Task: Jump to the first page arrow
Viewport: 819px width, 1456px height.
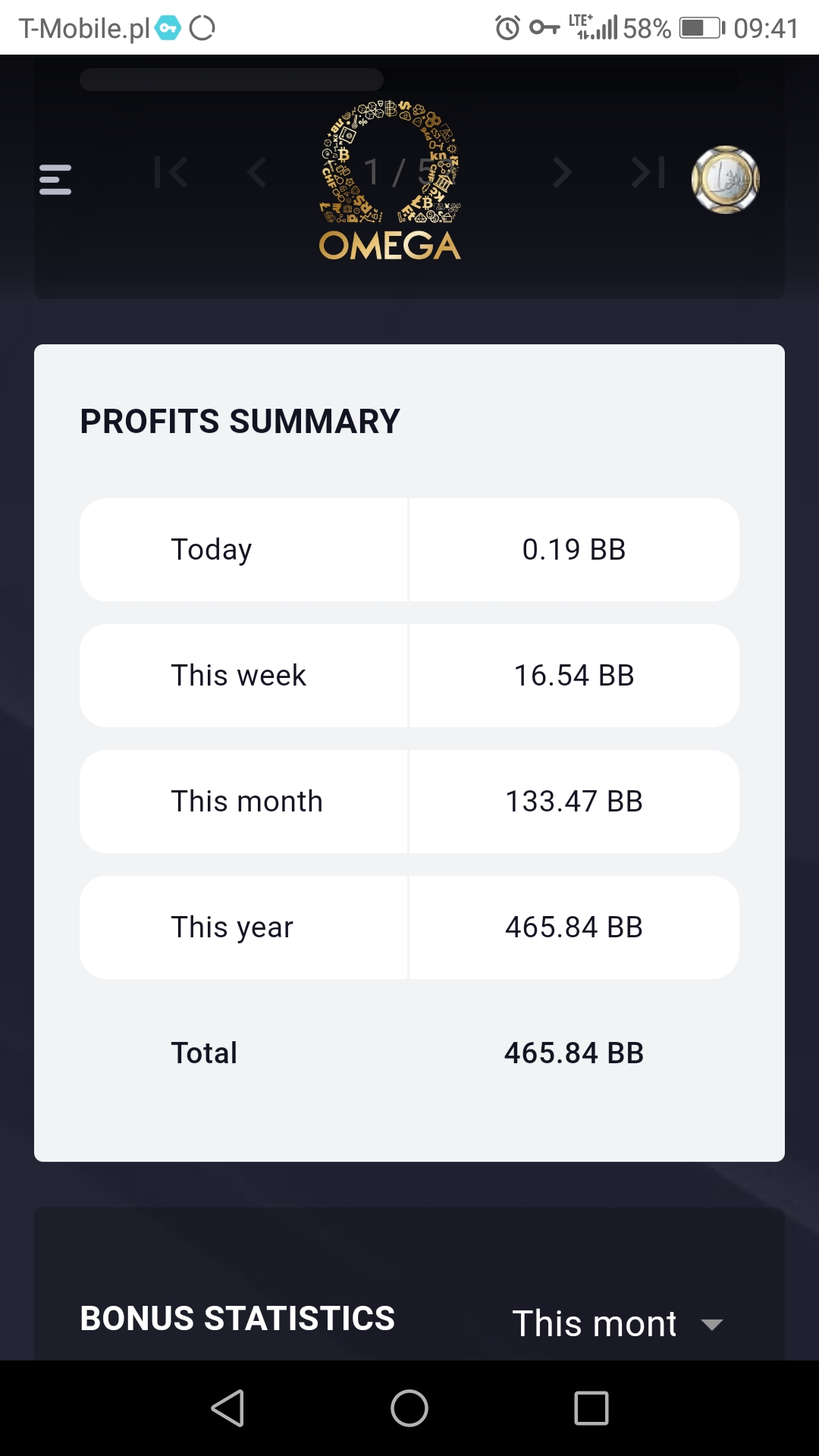Action: [x=171, y=173]
